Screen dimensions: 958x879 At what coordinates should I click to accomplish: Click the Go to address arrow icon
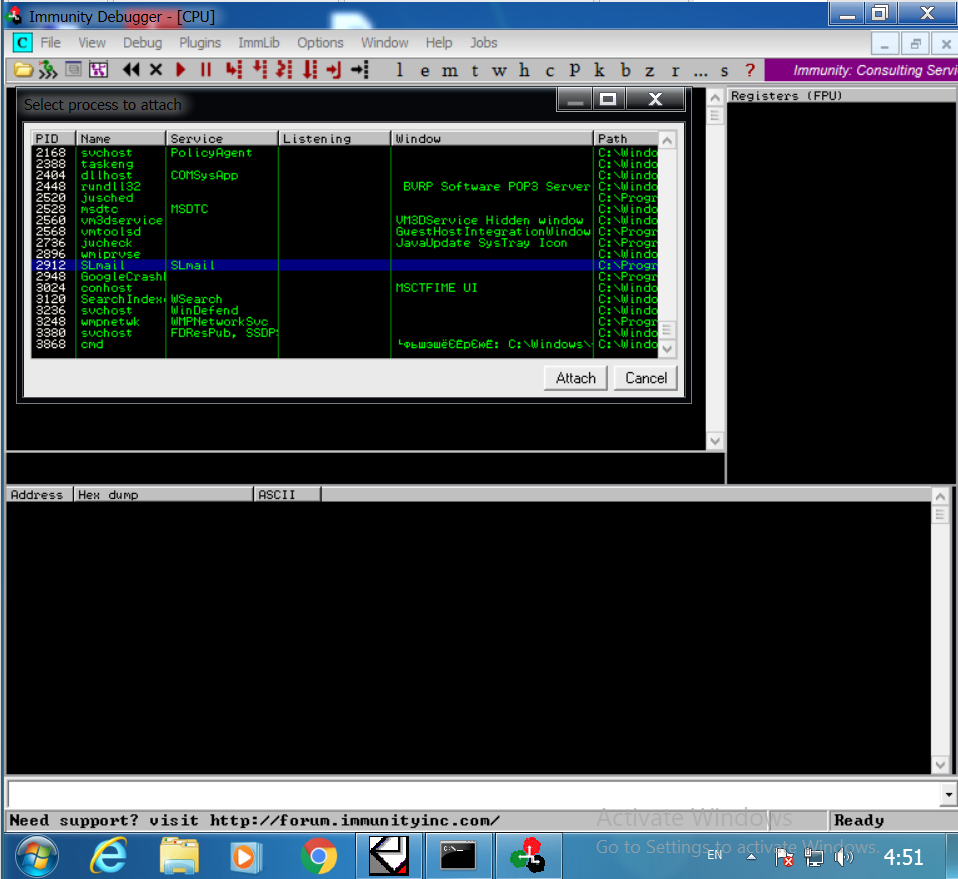coord(360,70)
